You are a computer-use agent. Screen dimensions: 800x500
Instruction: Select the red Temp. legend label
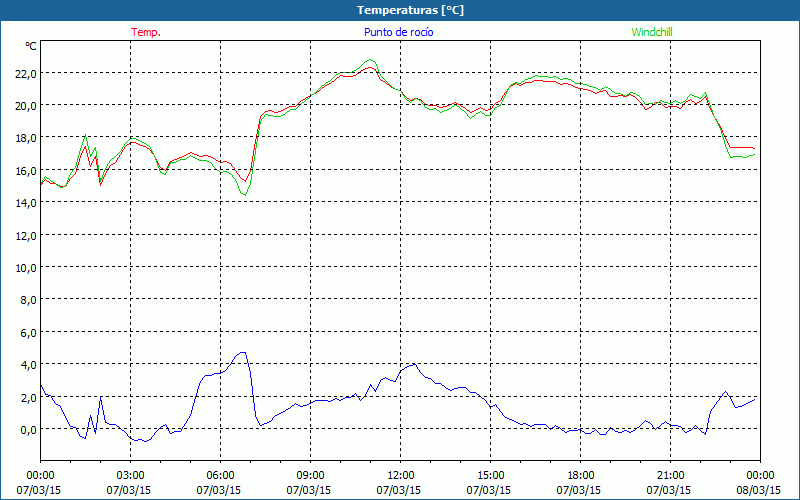pyautogui.click(x=146, y=32)
